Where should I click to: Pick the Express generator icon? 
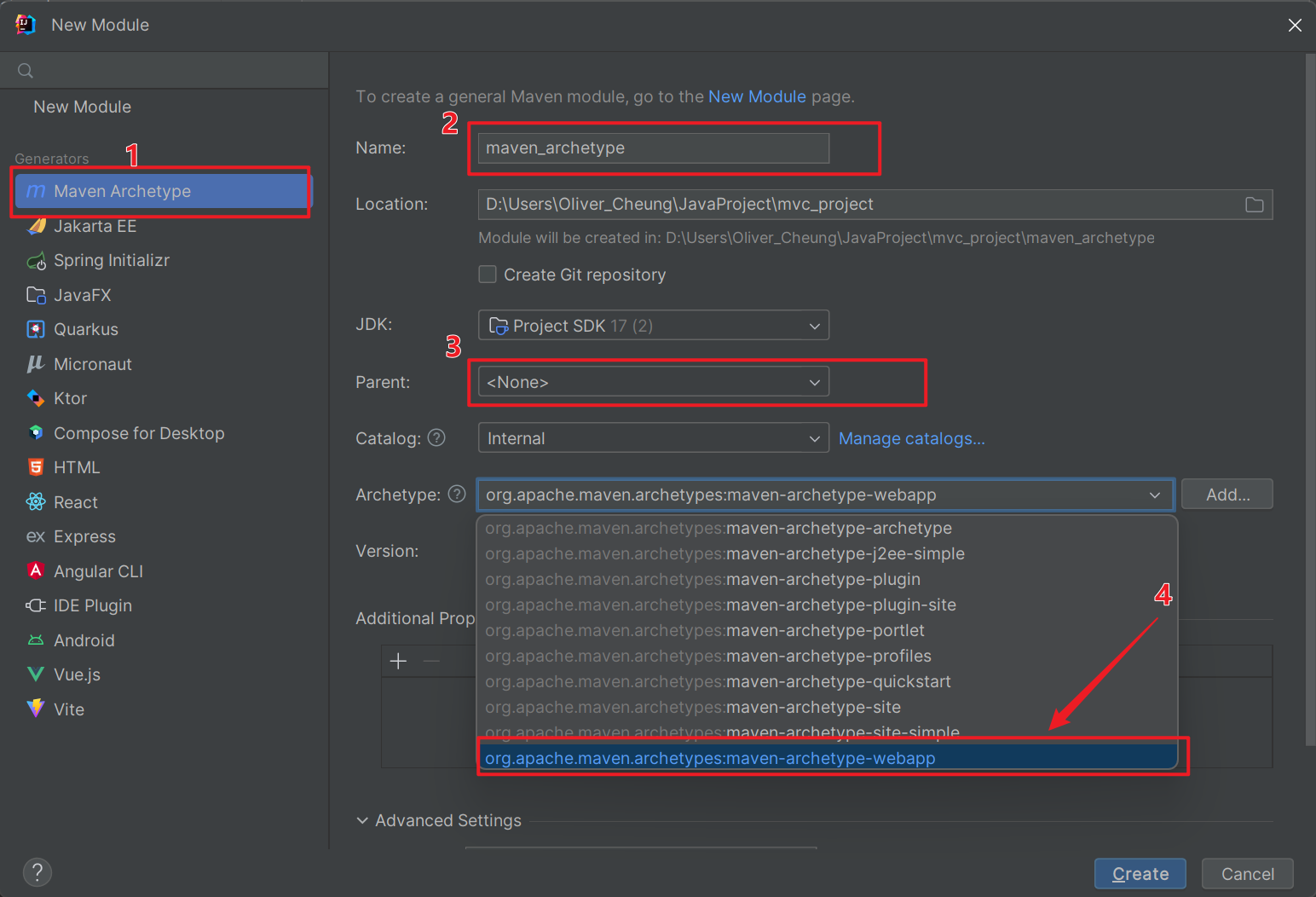[36, 536]
